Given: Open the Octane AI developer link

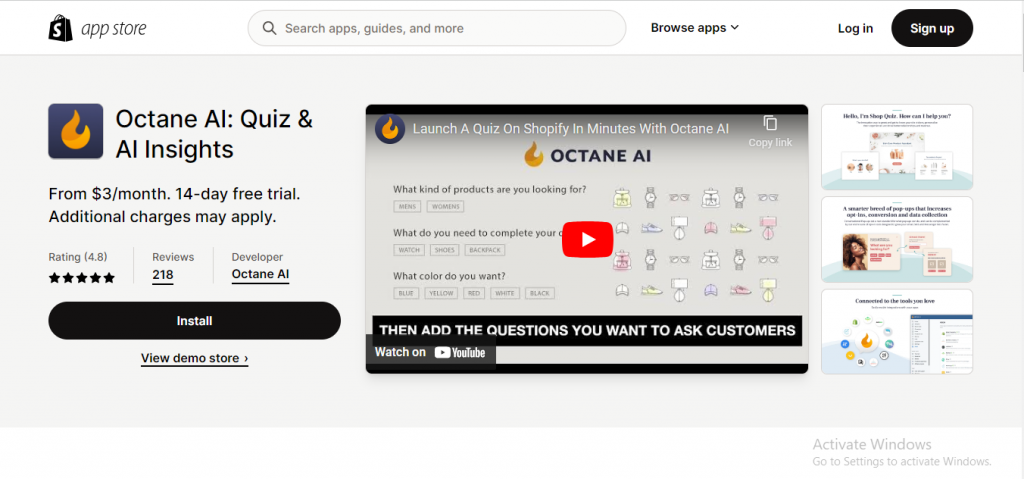Looking at the screenshot, I should [x=260, y=275].
